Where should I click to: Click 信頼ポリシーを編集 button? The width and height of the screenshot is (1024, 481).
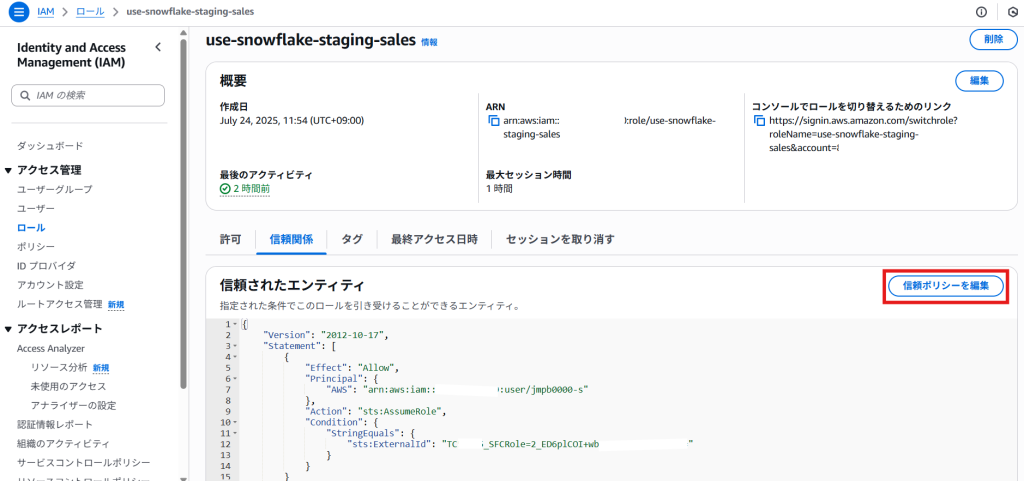[944, 286]
